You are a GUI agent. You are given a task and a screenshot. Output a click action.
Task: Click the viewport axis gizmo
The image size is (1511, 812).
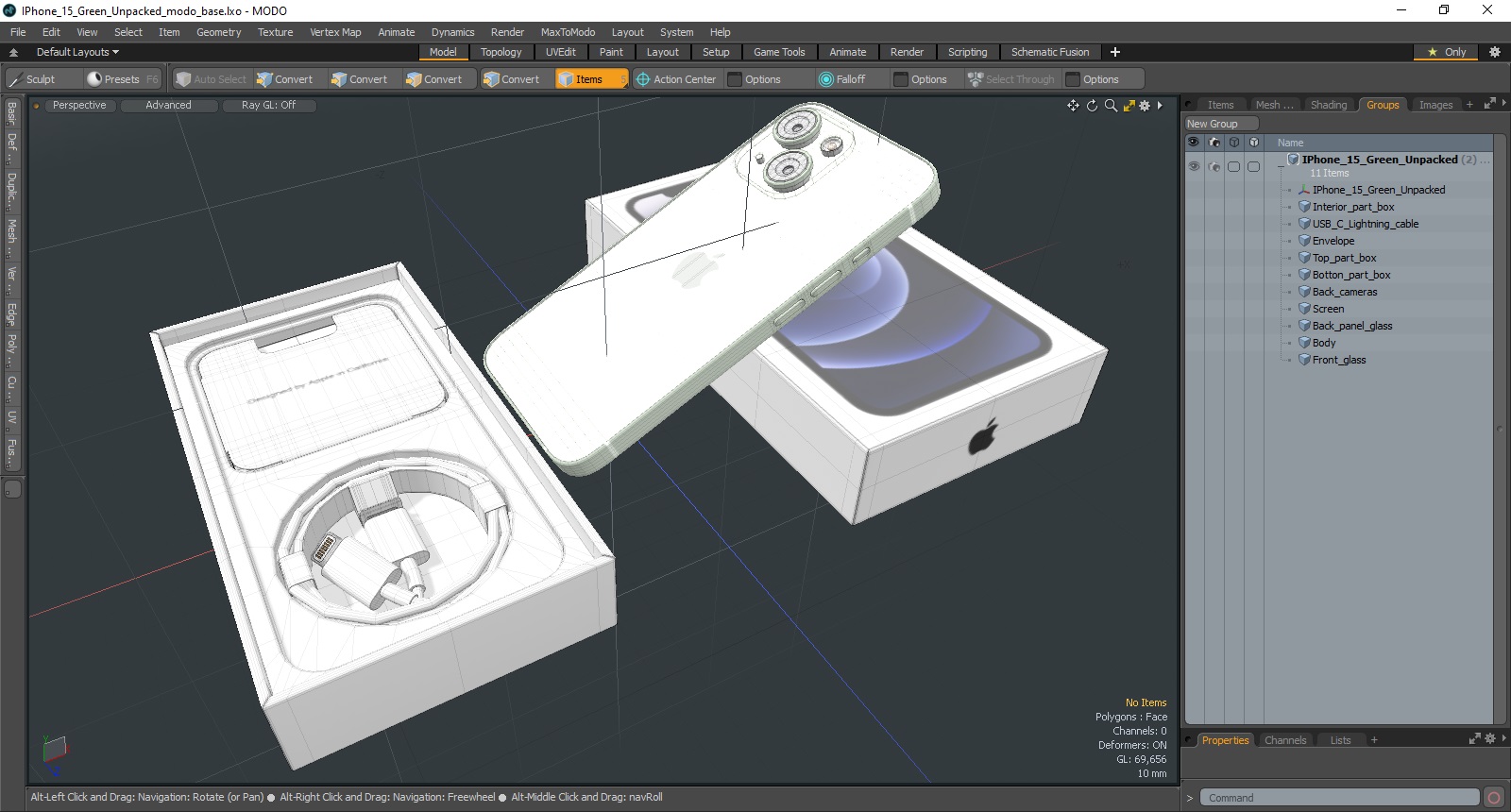[54, 753]
